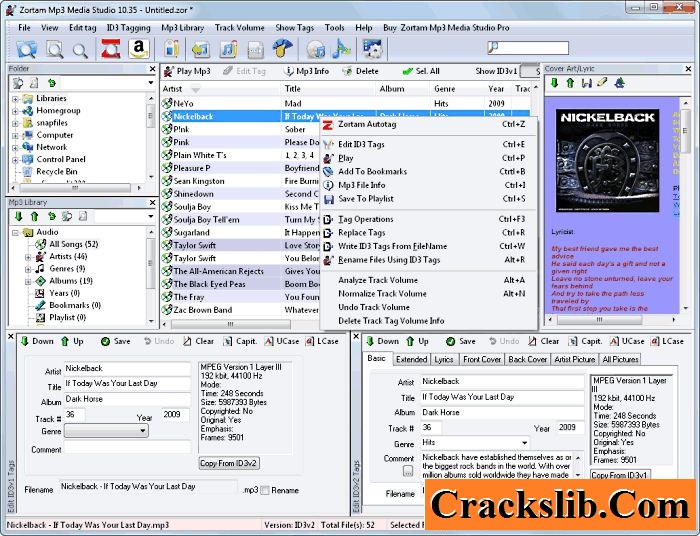700x536 pixels.
Task: Open the ID3v2 Genre Hits dropdown
Action: click(525, 443)
